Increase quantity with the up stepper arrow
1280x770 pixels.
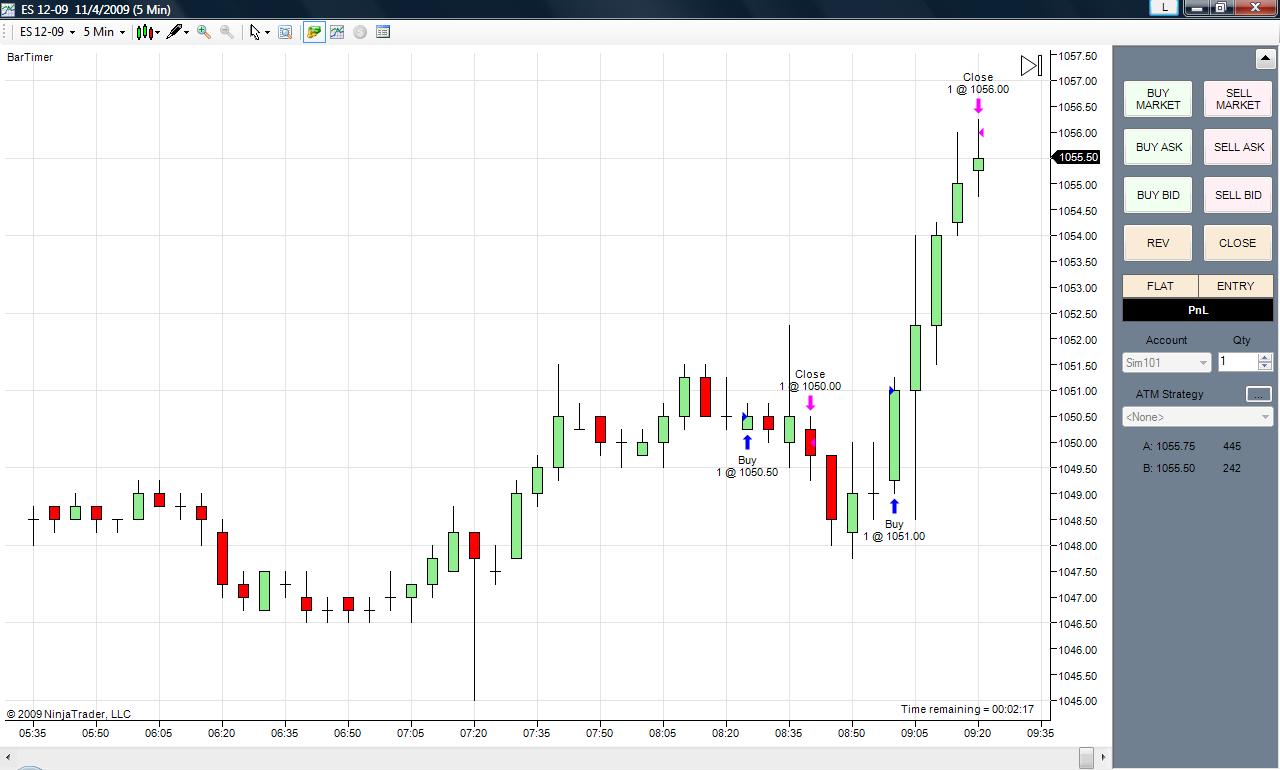tap(1265, 358)
